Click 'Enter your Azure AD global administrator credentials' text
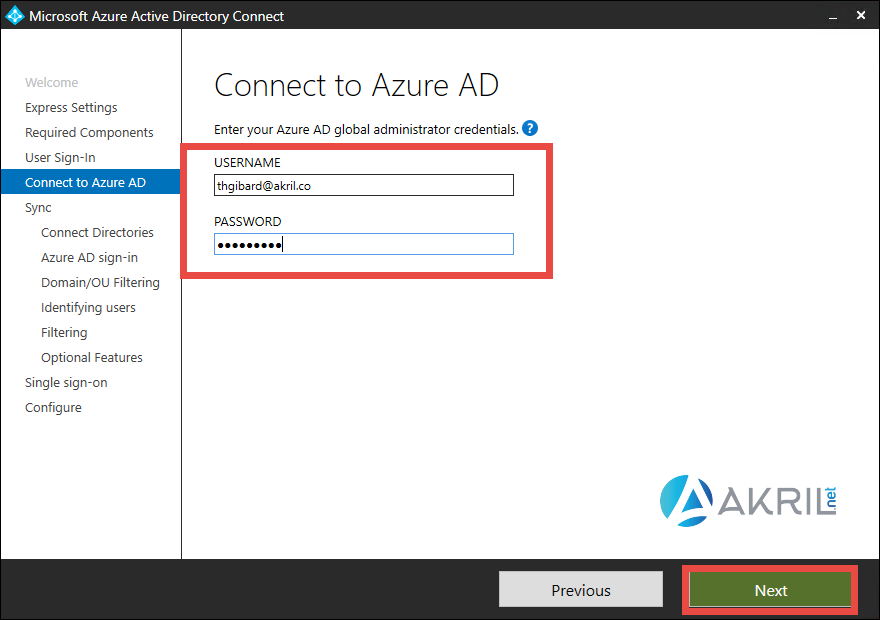880x620 pixels. coord(366,130)
